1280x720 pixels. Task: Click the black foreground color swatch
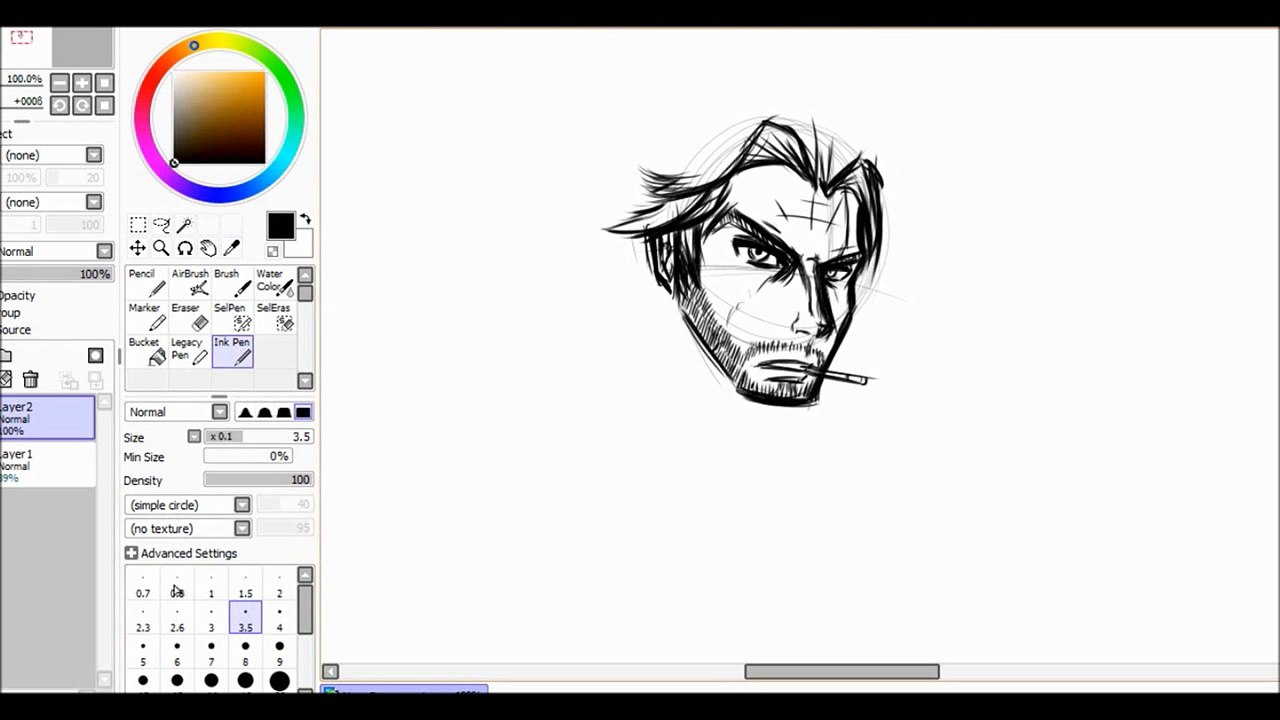279,225
